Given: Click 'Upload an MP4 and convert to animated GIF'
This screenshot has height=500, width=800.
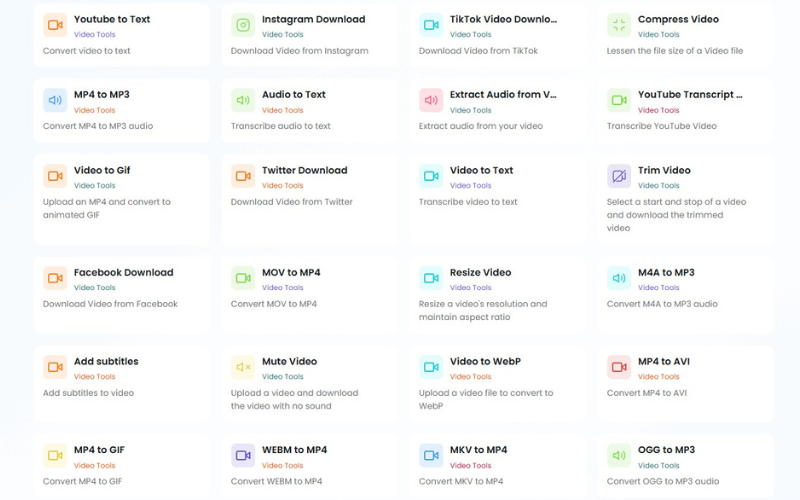Looking at the screenshot, I should click(x=107, y=208).
